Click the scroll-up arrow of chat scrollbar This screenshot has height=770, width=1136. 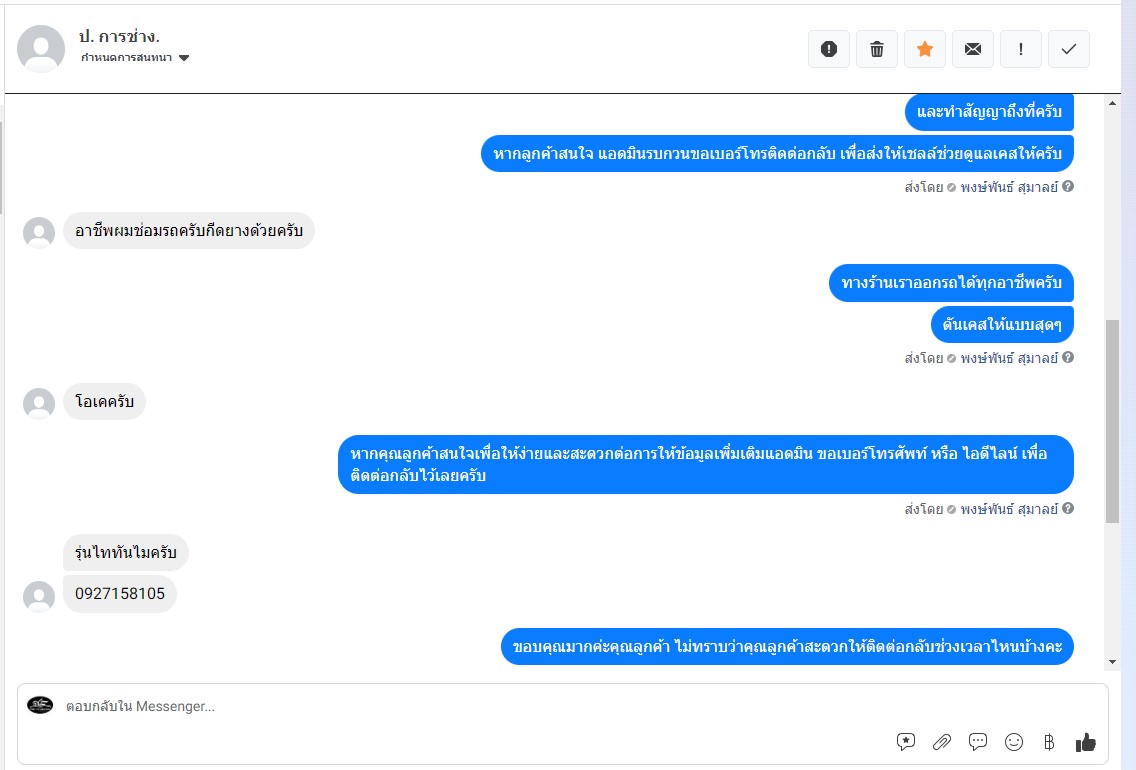1112,102
